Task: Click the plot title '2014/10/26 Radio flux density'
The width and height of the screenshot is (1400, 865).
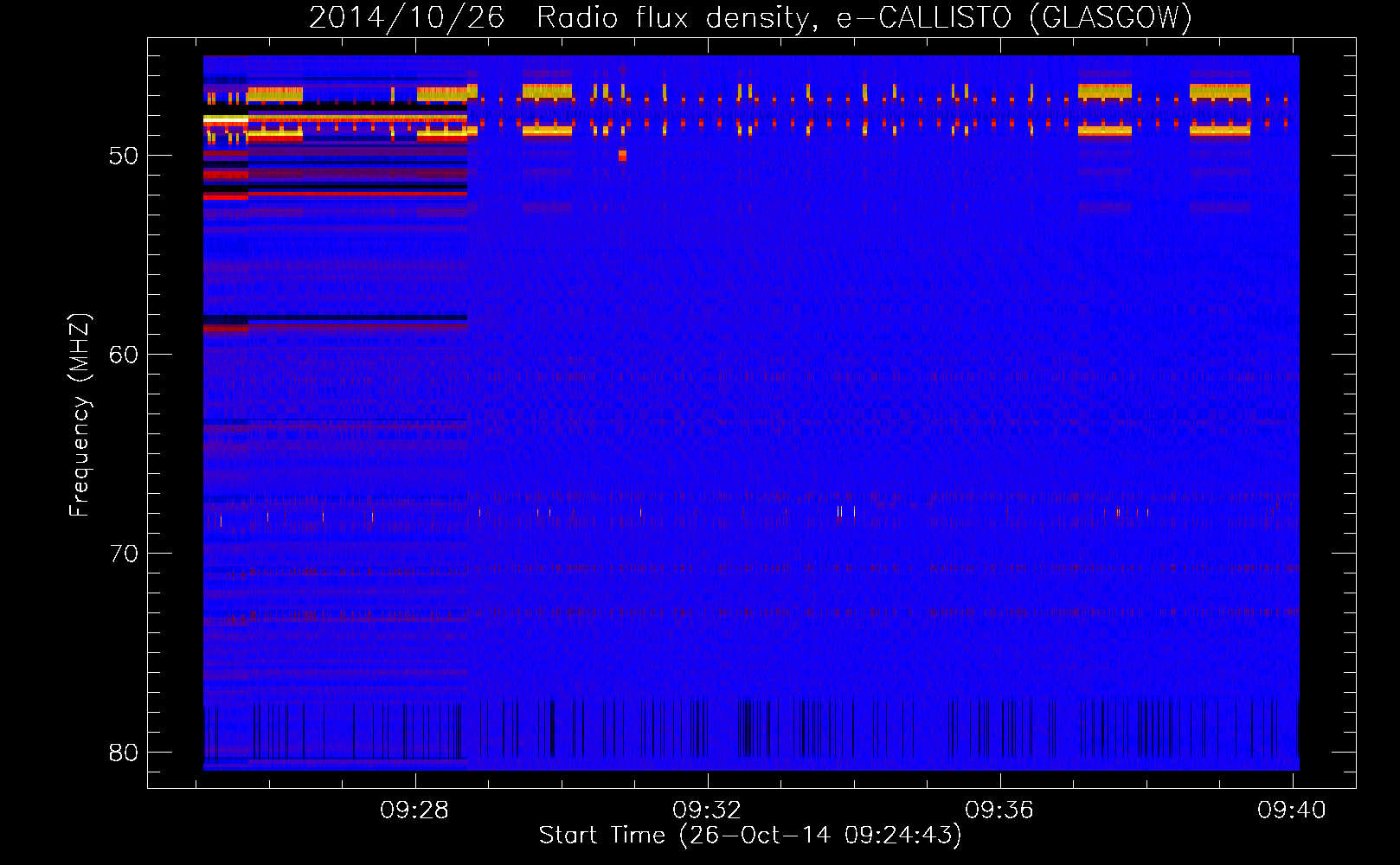Action: (x=750, y=17)
